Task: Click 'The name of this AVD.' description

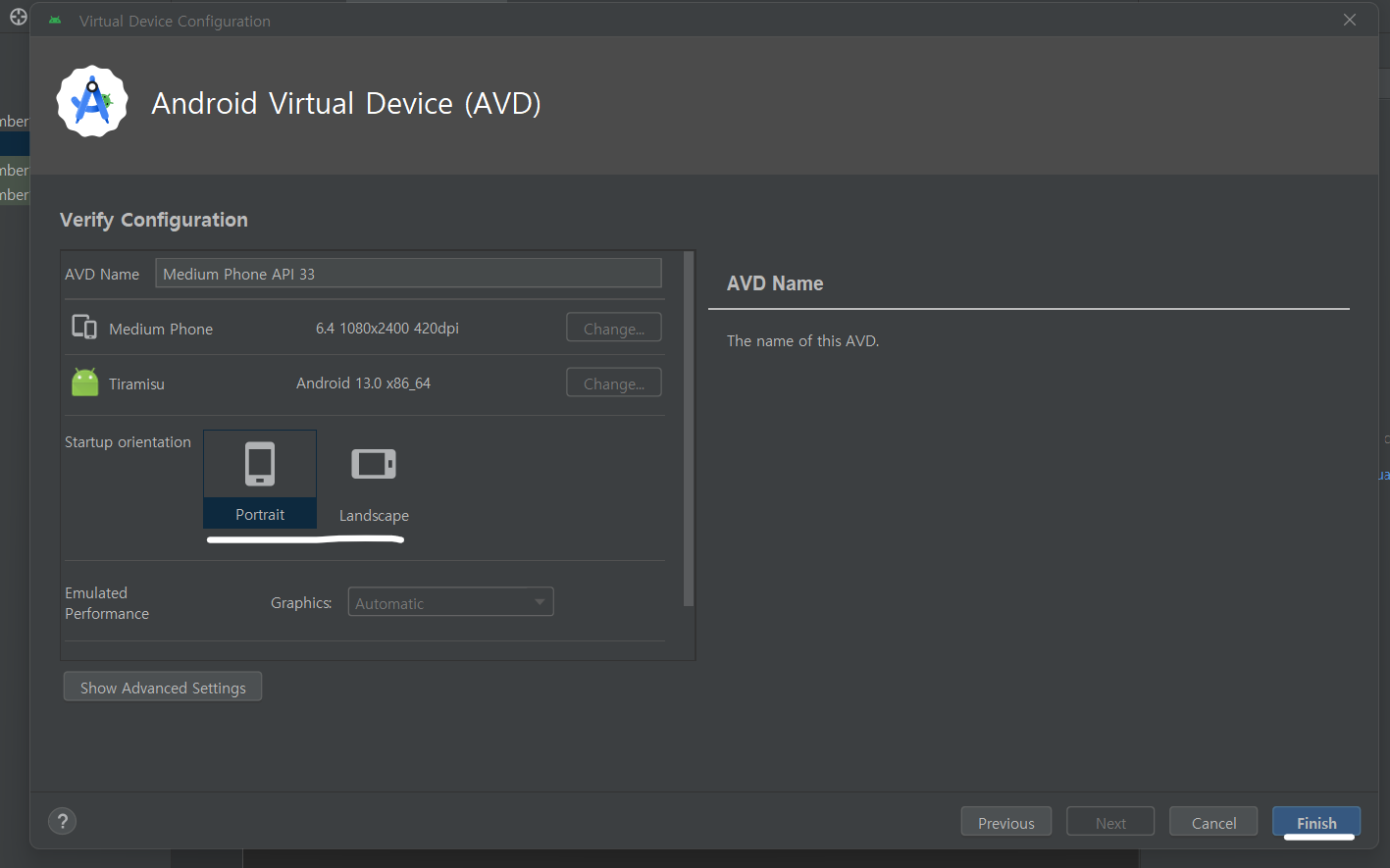Action: [802, 340]
